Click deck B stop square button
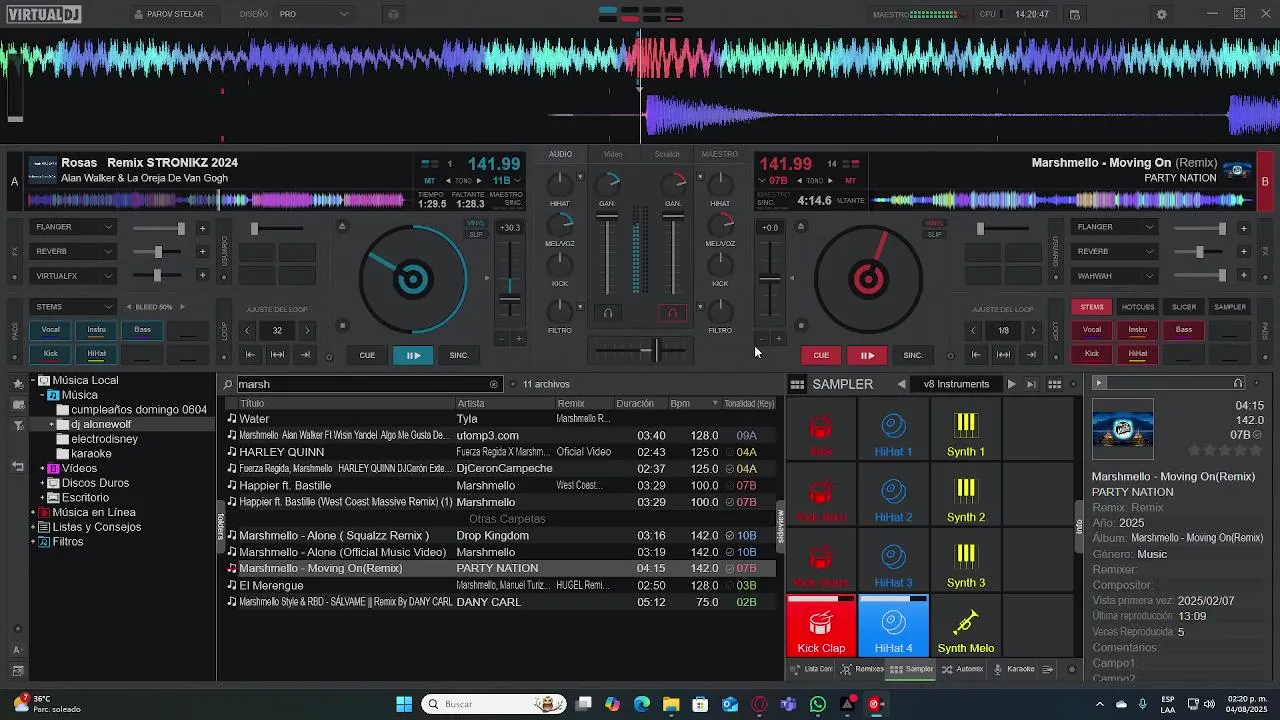The width and height of the screenshot is (1280, 720). click(800, 325)
